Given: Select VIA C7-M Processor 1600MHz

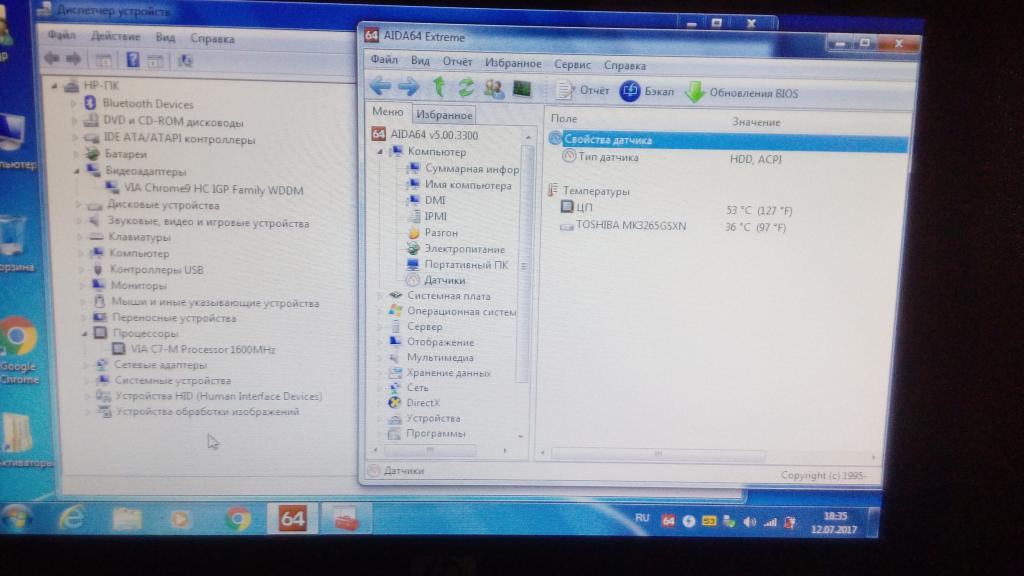Looking at the screenshot, I should [202, 349].
